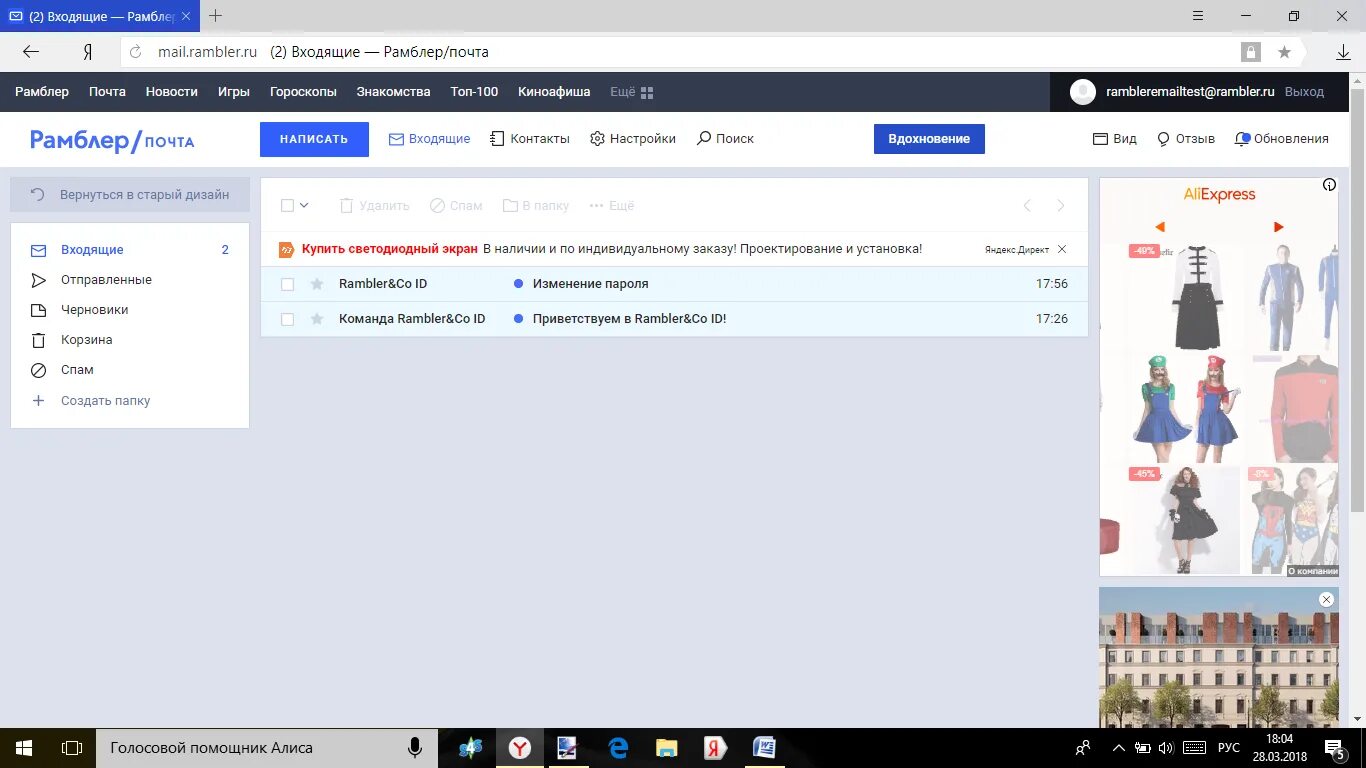Open Входящие in top navigation

click(429, 139)
